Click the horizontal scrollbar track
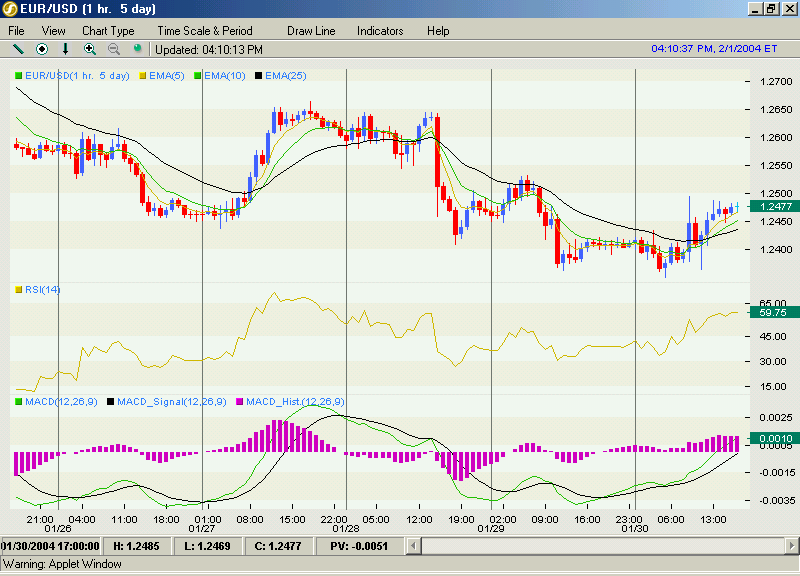 click(603, 546)
